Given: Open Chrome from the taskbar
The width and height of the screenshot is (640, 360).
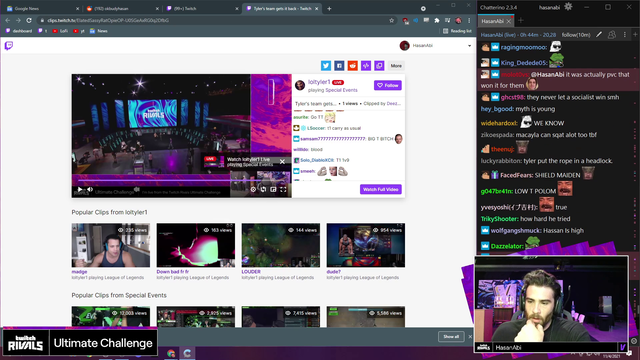Looking at the screenshot, I should (x=171, y=353).
